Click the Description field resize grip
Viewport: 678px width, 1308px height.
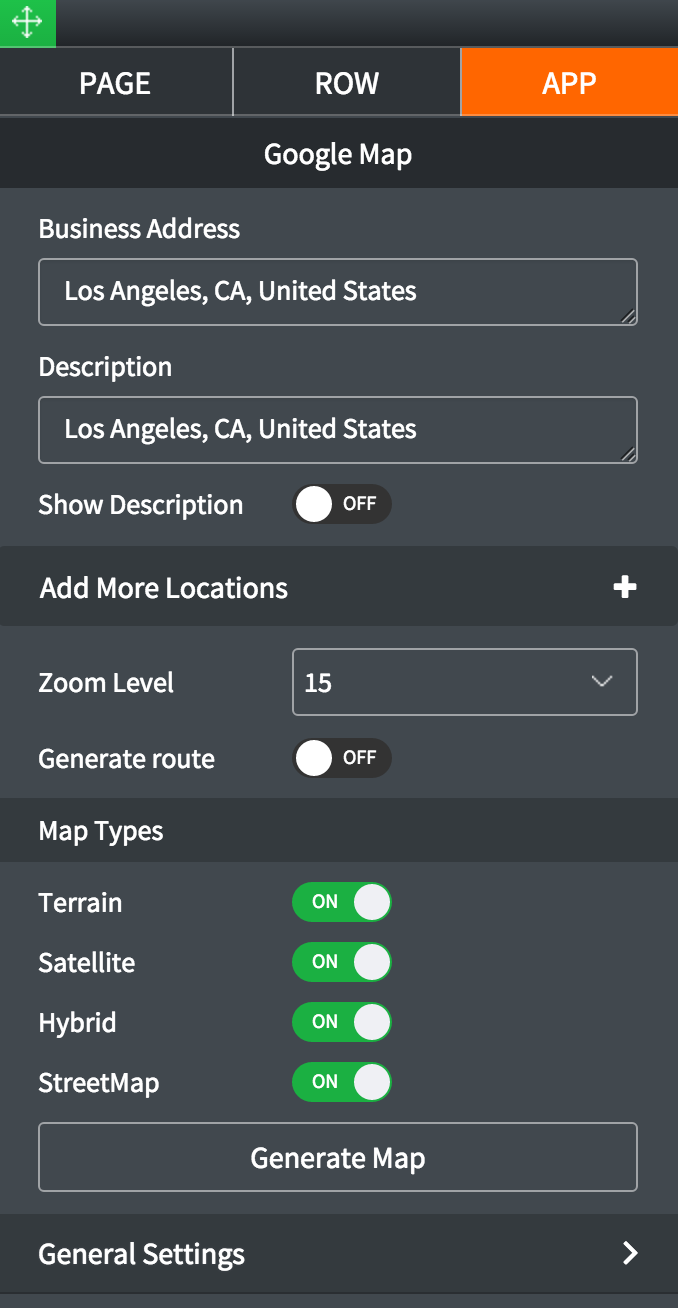click(x=627, y=454)
